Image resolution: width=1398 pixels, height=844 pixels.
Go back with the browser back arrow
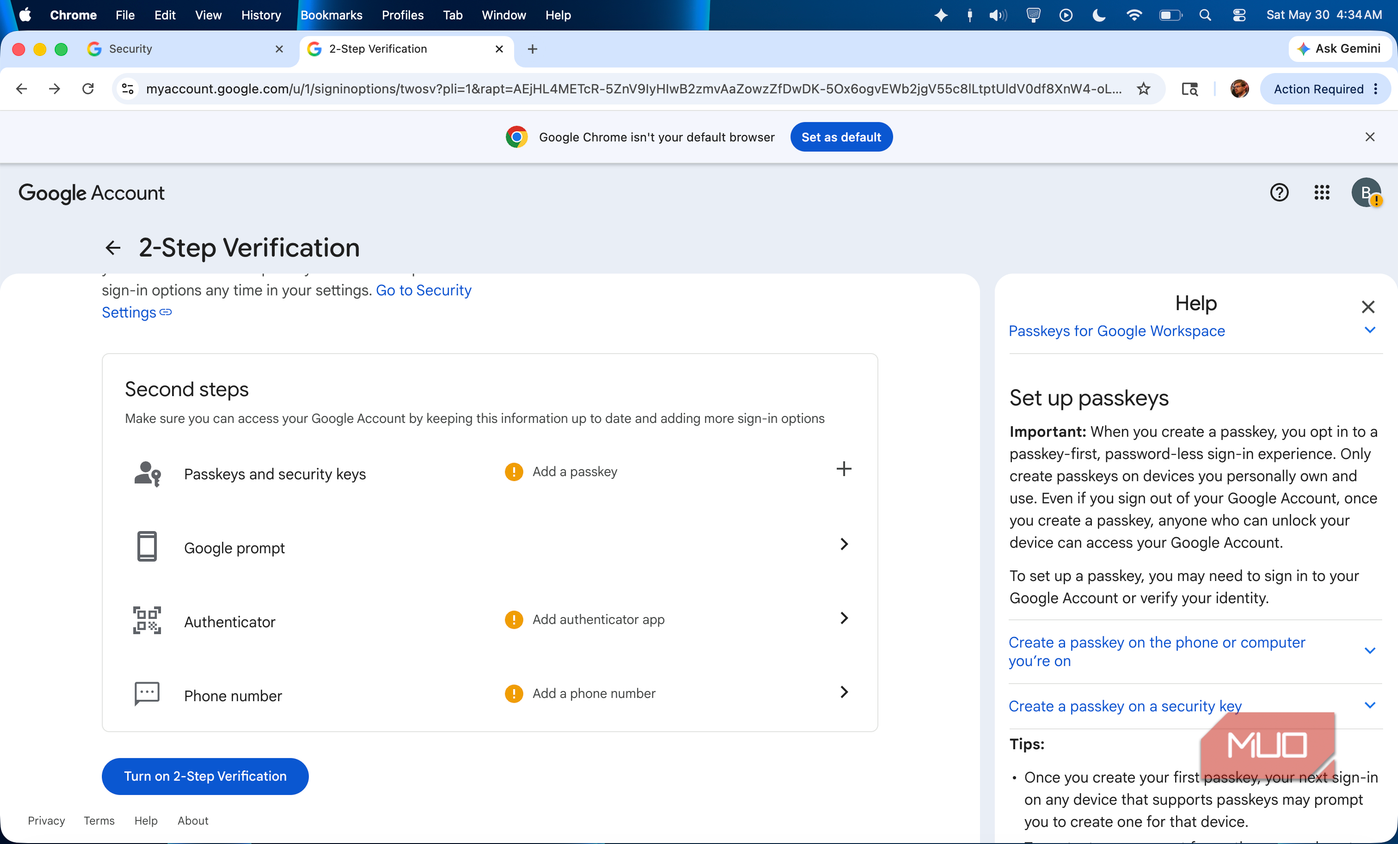[x=22, y=89]
